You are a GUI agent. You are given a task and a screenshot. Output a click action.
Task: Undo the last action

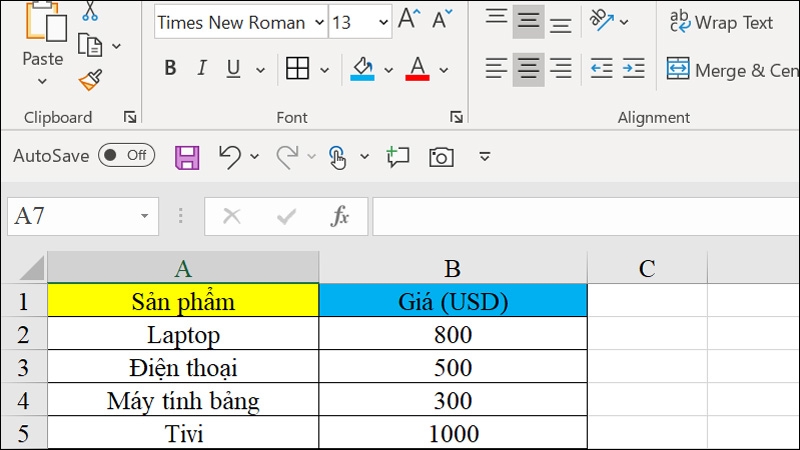click(x=230, y=157)
